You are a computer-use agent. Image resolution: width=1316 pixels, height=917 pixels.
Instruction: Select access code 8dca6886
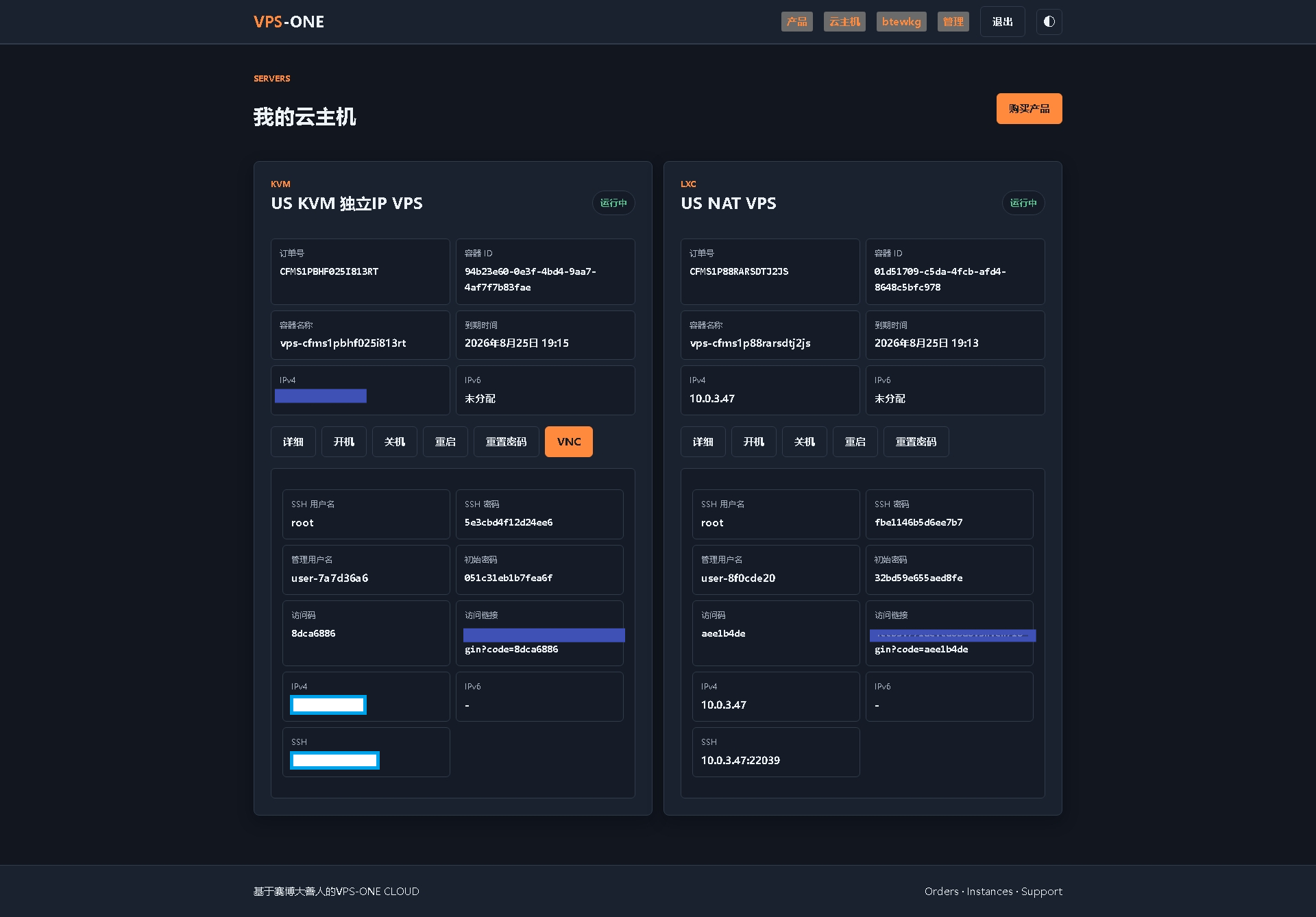pyautogui.click(x=313, y=633)
